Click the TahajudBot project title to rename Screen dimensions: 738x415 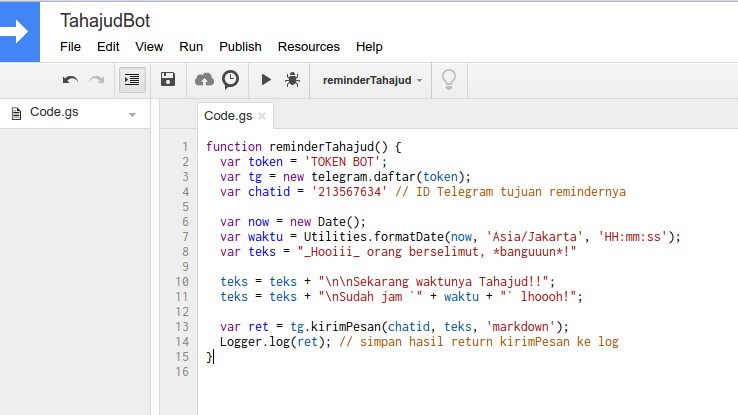pos(105,20)
